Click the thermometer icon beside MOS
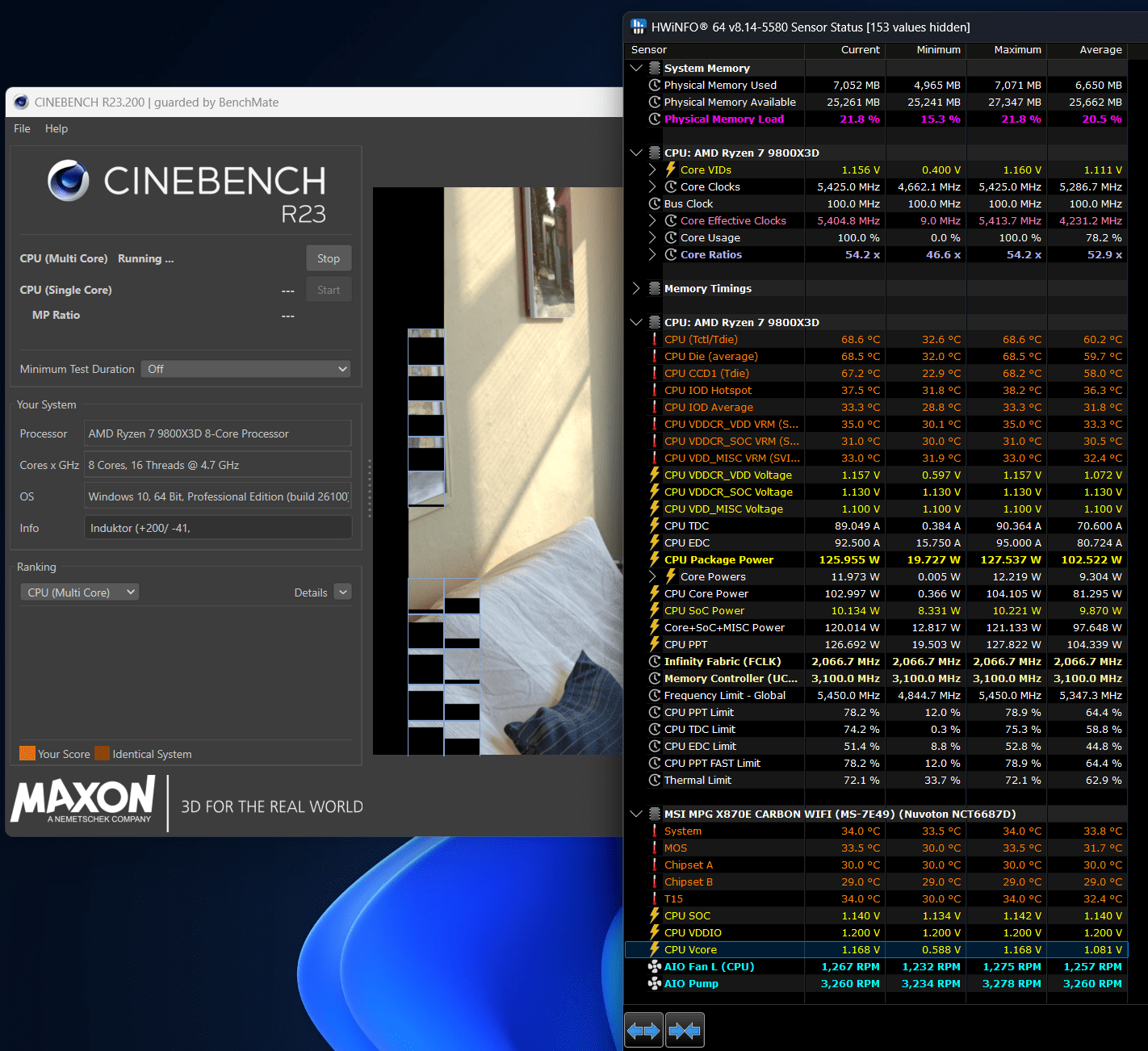Image resolution: width=1148 pixels, height=1051 pixels. [655, 848]
